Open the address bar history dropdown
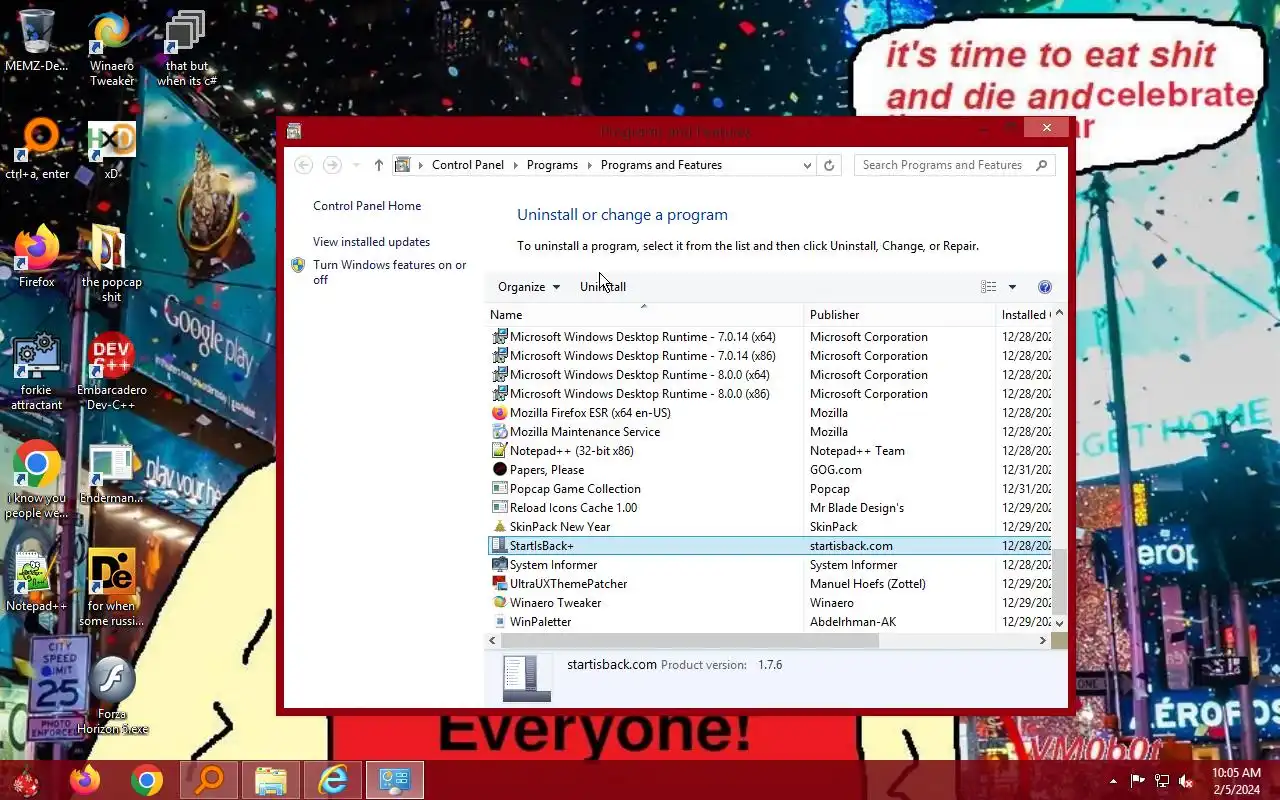 pyautogui.click(x=807, y=165)
